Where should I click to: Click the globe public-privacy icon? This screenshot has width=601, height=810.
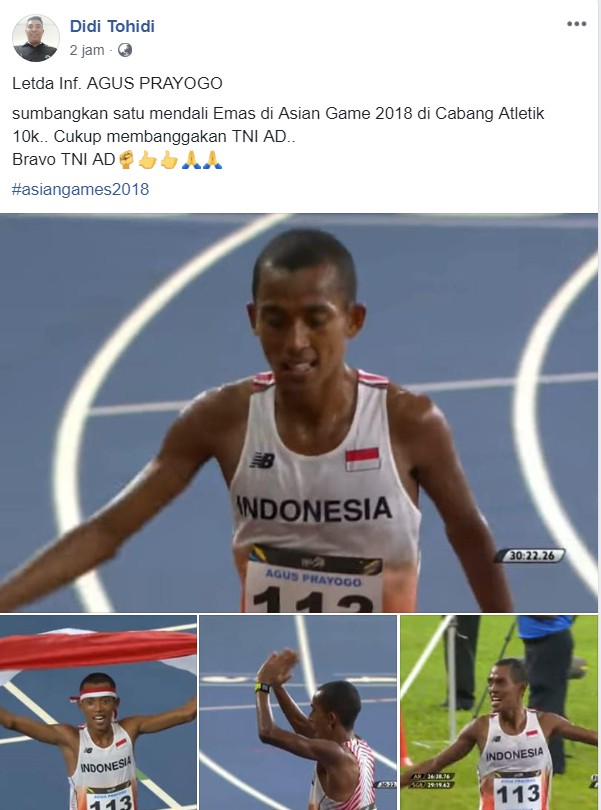[125, 50]
